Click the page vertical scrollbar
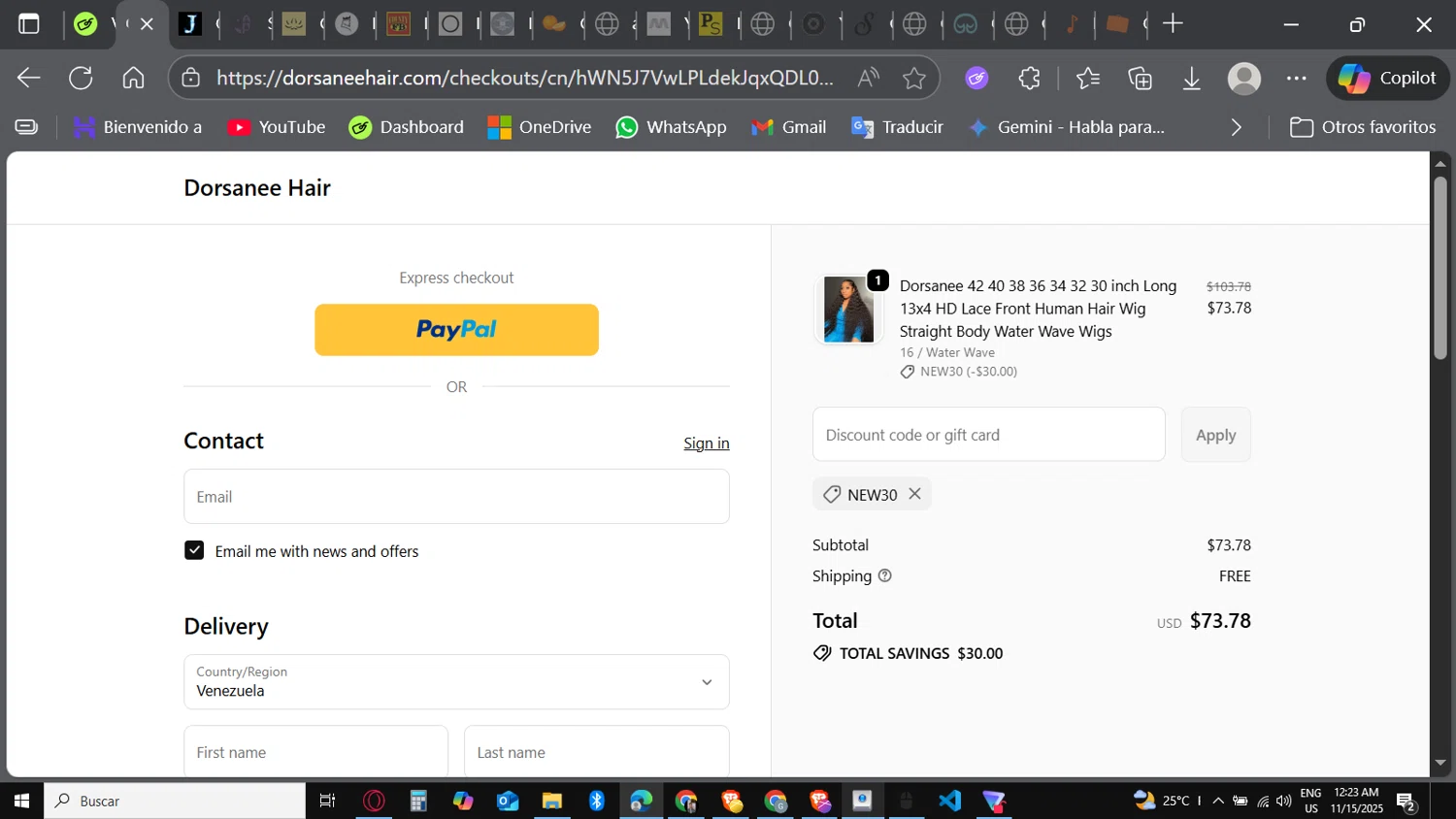Screen dimensions: 1456x819 click(1440, 268)
